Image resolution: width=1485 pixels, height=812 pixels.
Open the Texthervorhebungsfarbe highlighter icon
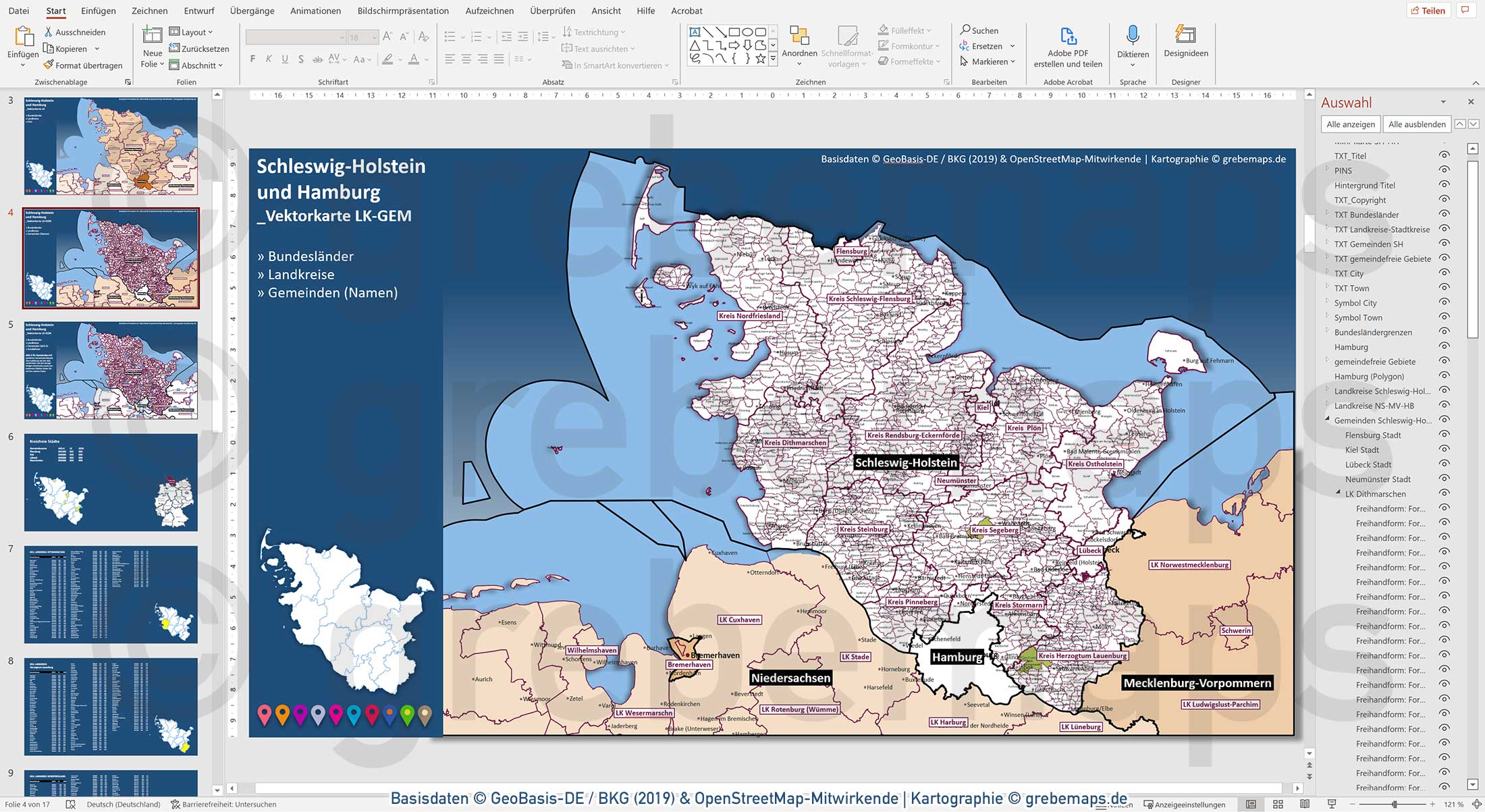(x=388, y=59)
